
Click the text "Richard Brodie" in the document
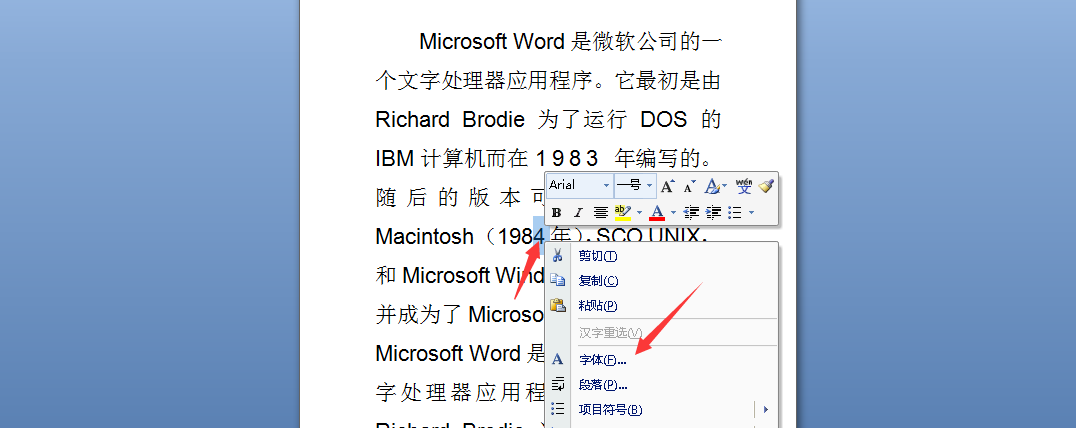(x=449, y=120)
